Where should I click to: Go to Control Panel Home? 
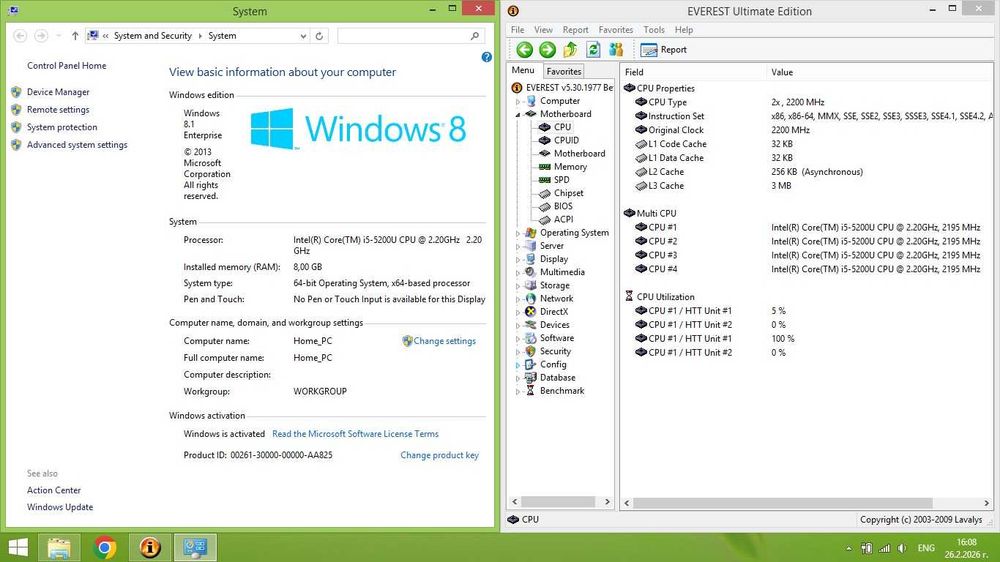click(x=66, y=66)
